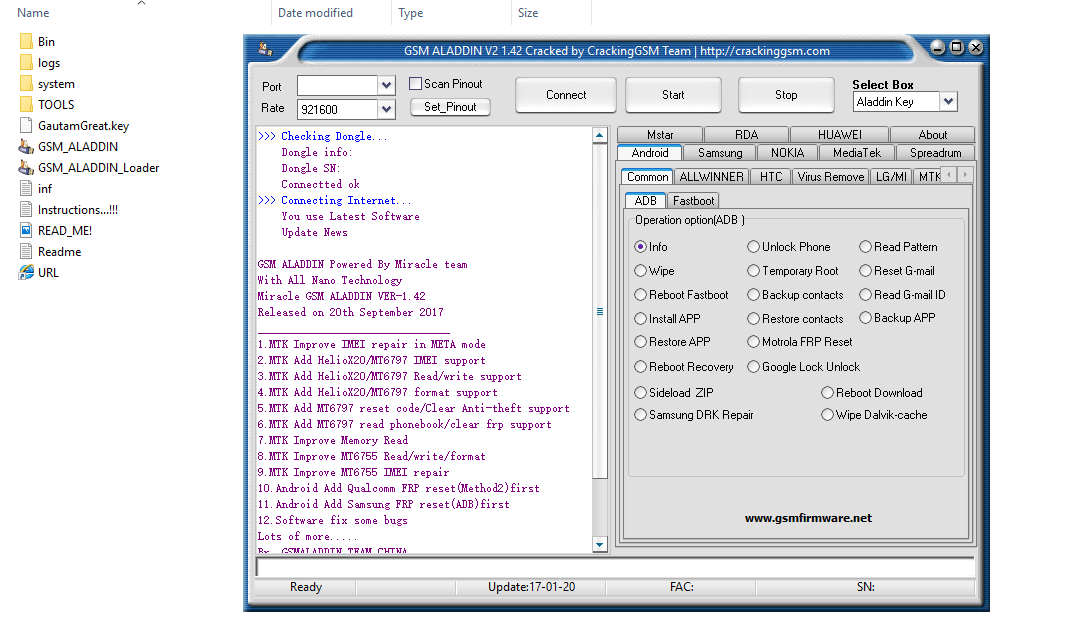Maximize the GSM Aladdin window

(957, 47)
